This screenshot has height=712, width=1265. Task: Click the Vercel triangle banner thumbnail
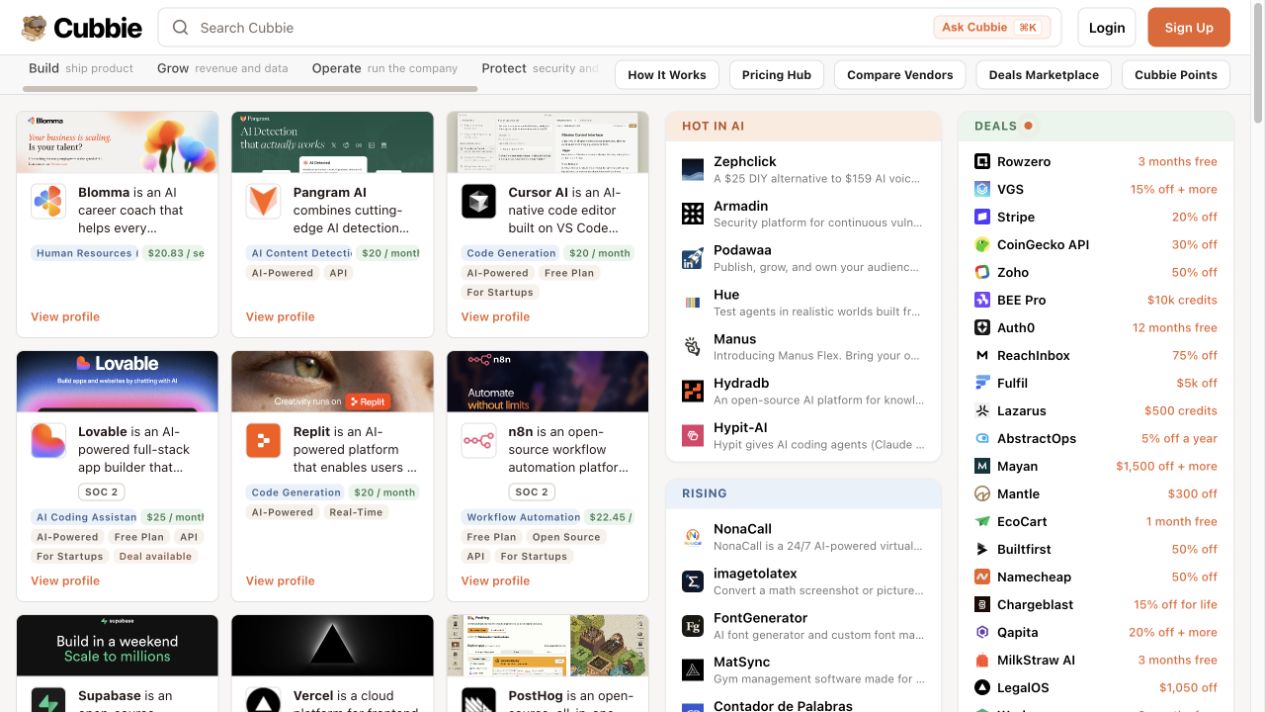pyautogui.click(x=332, y=646)
